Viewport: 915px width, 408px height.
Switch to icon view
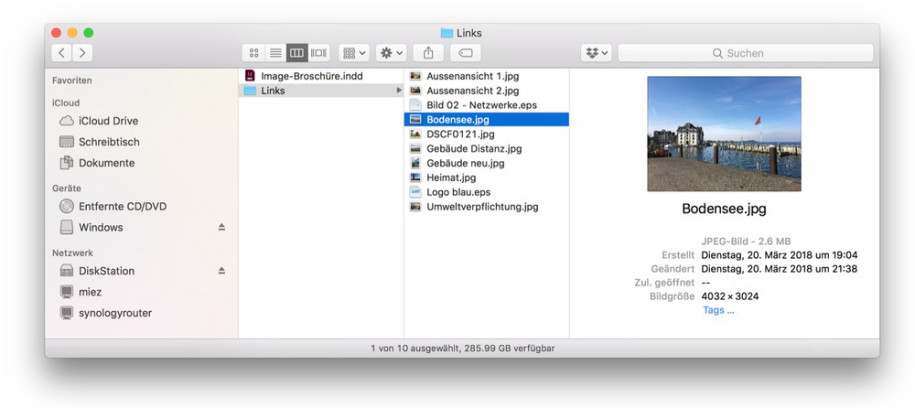tap(253, 53)
